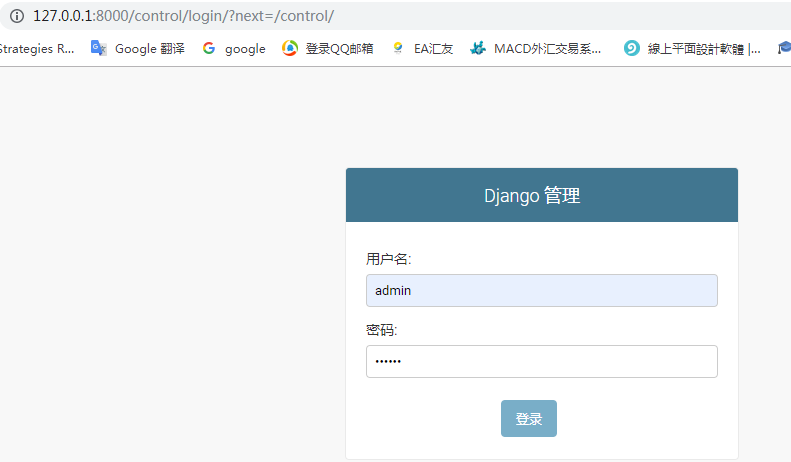Image resolution: width=791 pixels, height=462 pixels.
Task: Click the EA汇友 bookmark icon
Action: [398, 48]
